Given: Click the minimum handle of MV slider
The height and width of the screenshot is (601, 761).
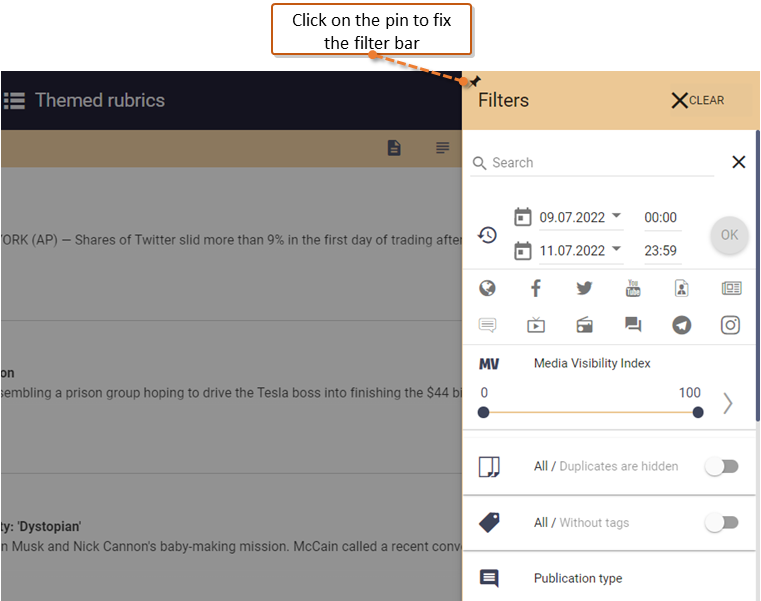Looking at the screenshot, I should click(x=483, y=413).
